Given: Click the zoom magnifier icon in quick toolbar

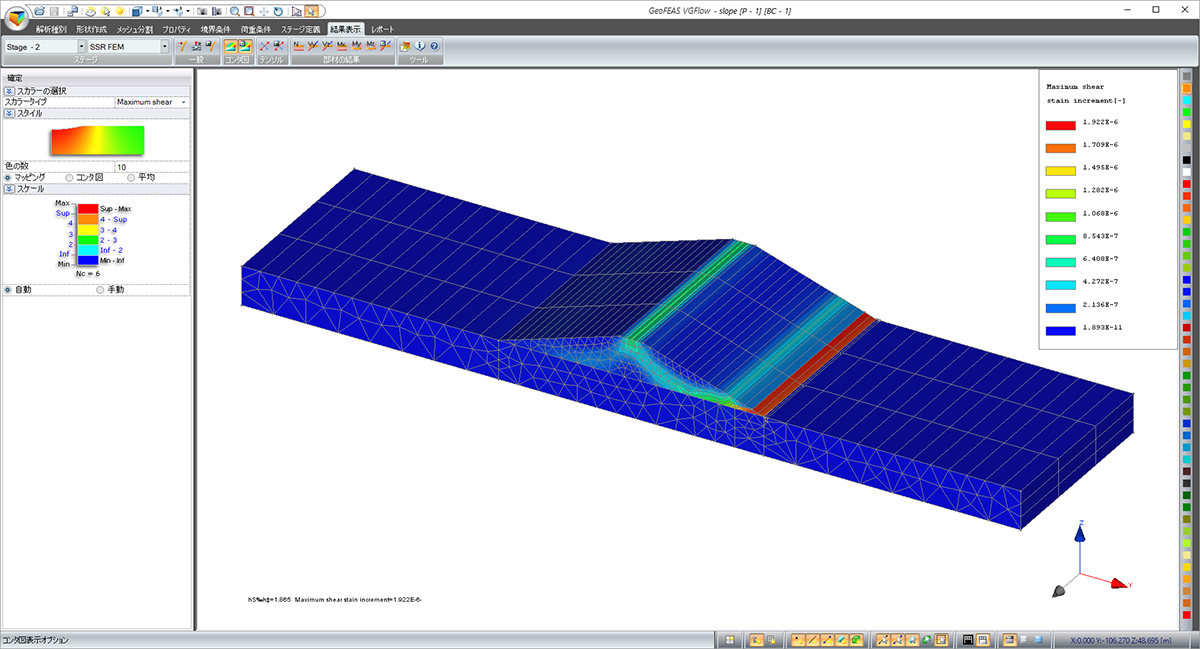Looking at the screenshot, I should pyautogui.click(x=233, y=11).
